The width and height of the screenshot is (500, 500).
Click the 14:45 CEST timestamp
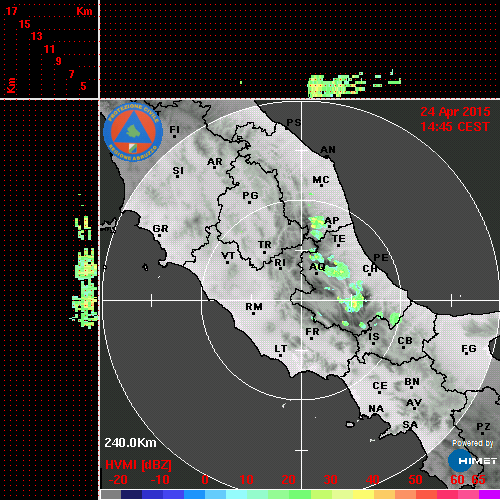[455, 127]
